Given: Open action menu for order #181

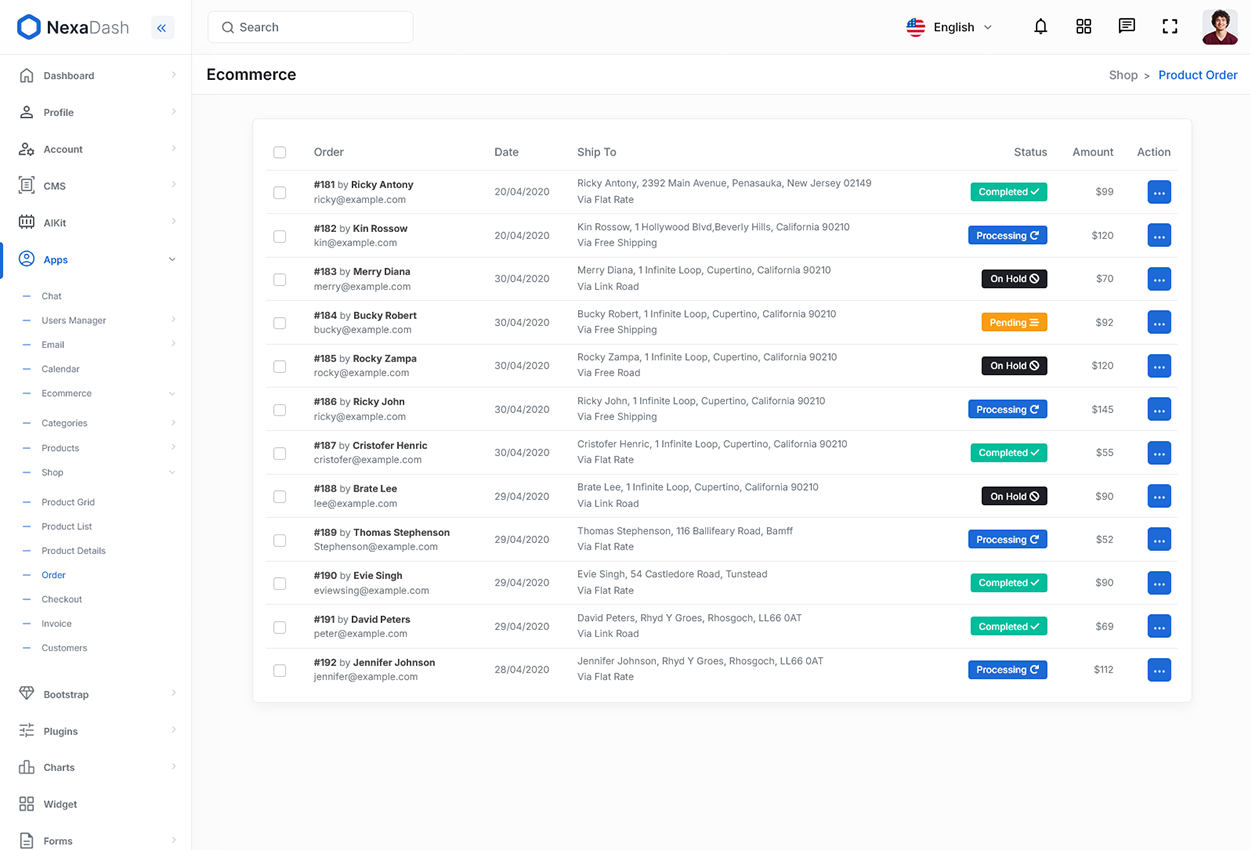Looking at the screenshot, I should pyautogui.click(x=1159, y=192).
